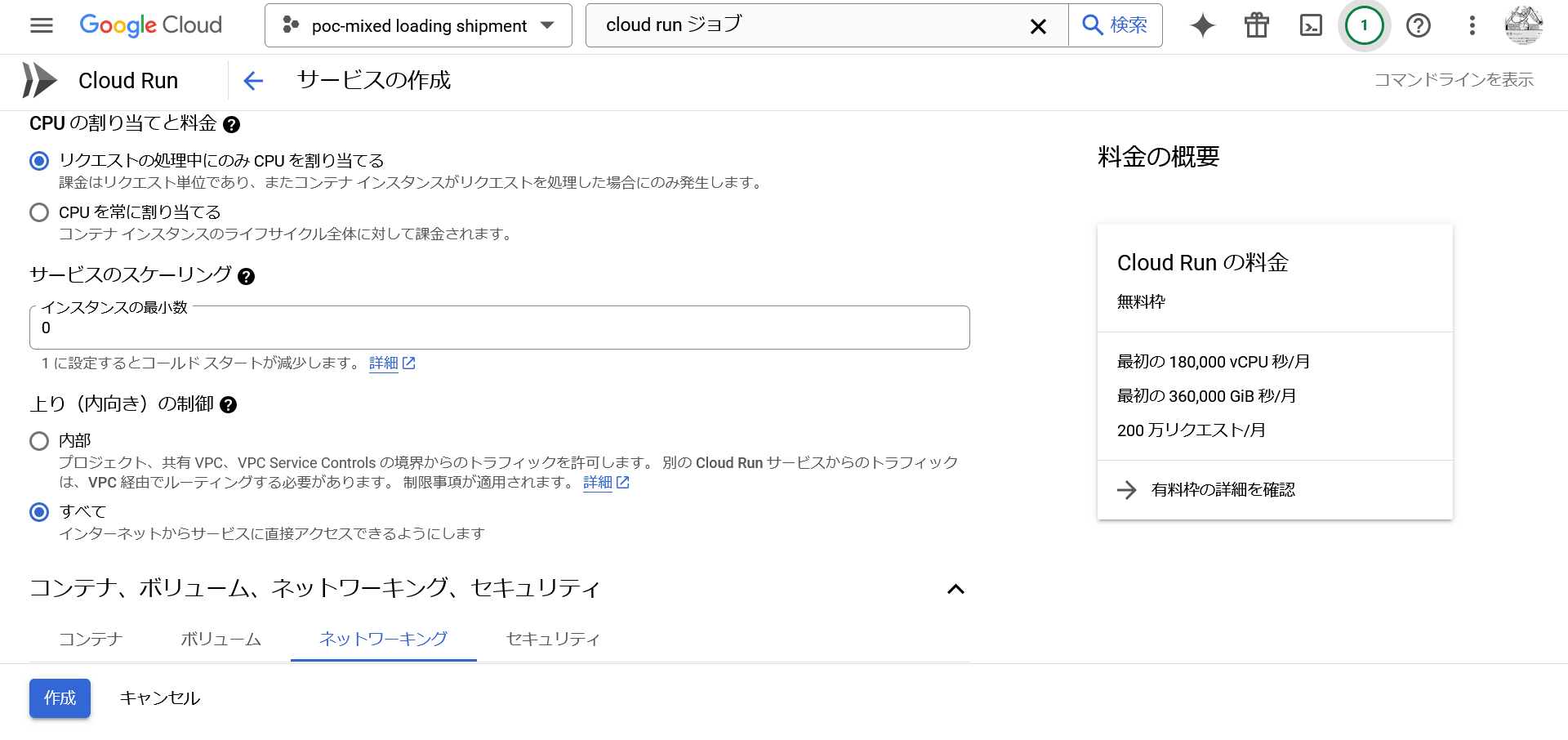Screen dimensions: 1568x740
Task: Open Gemini AI sparkle icon
Action: point(1202,25)
